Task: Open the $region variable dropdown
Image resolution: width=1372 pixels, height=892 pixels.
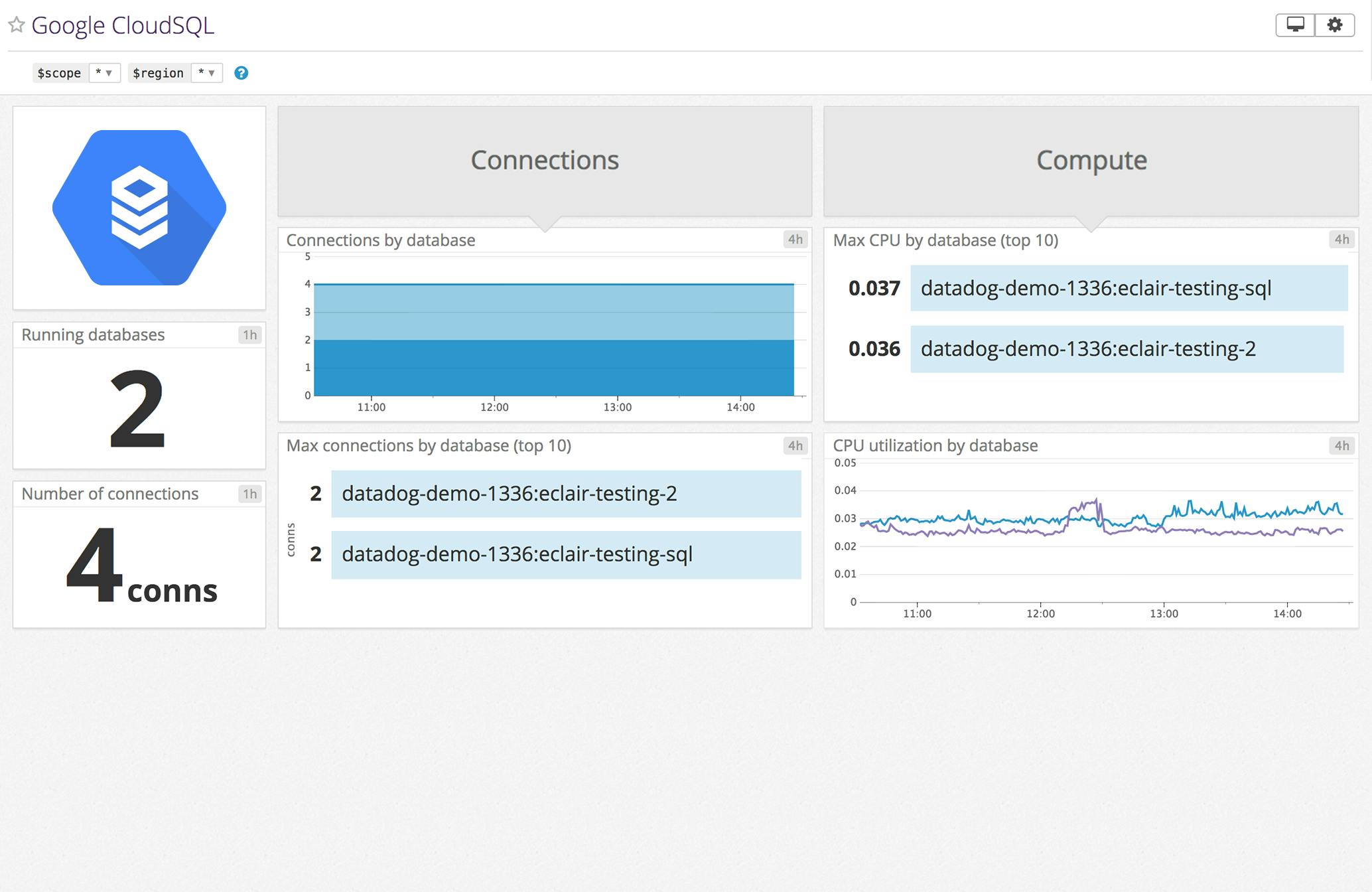Action: coord(206,73)
